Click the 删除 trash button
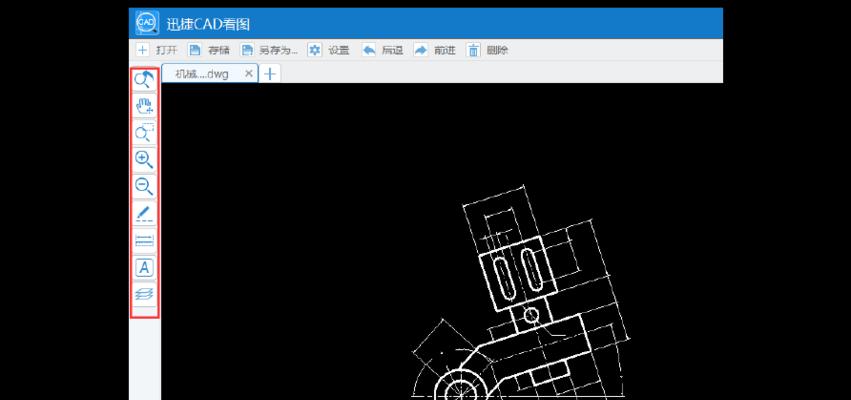The height and width of the screenshot is (400, 851). [487, 50]
